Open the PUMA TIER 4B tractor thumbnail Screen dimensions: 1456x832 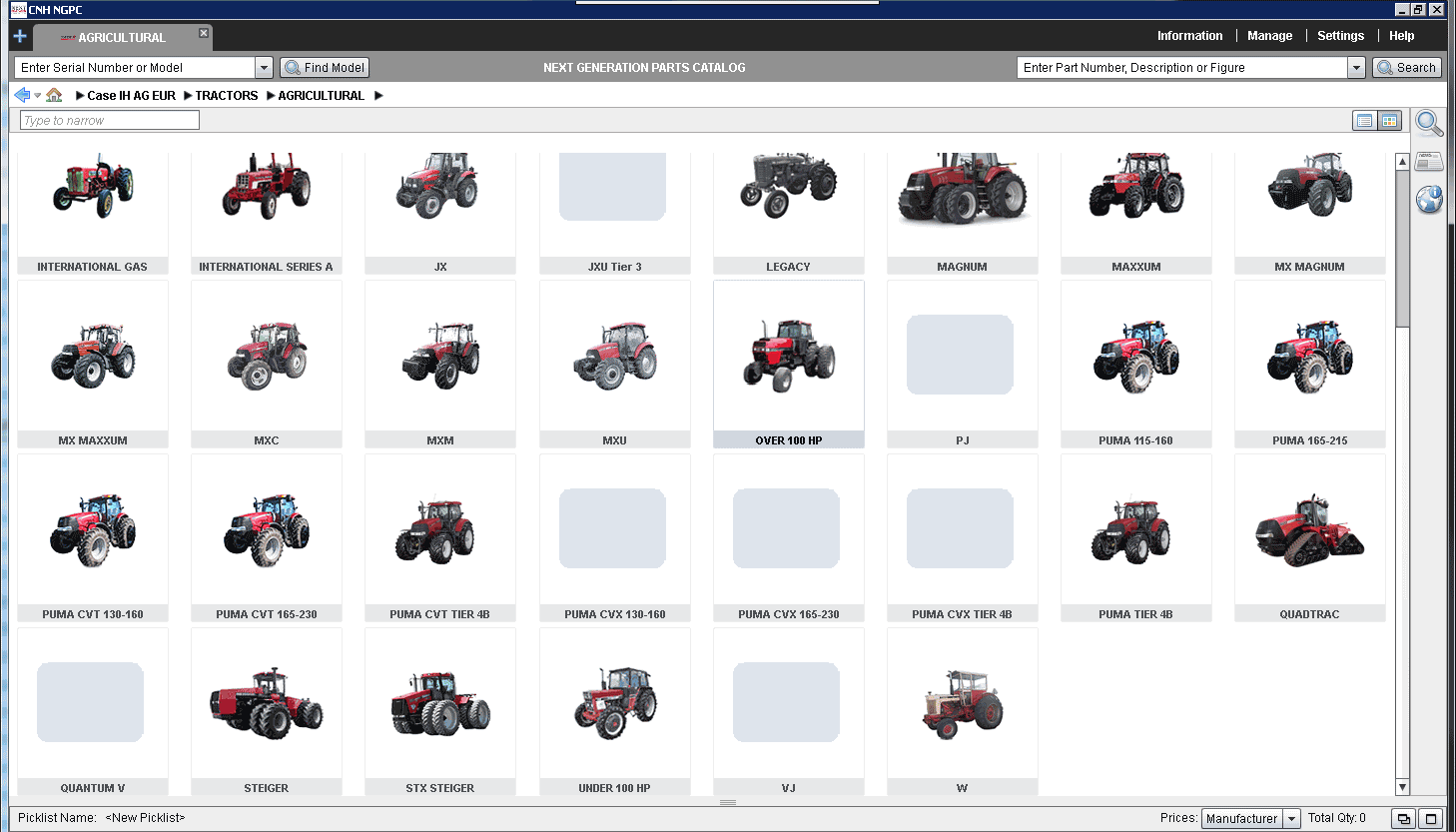click(x=1136, y=538)
